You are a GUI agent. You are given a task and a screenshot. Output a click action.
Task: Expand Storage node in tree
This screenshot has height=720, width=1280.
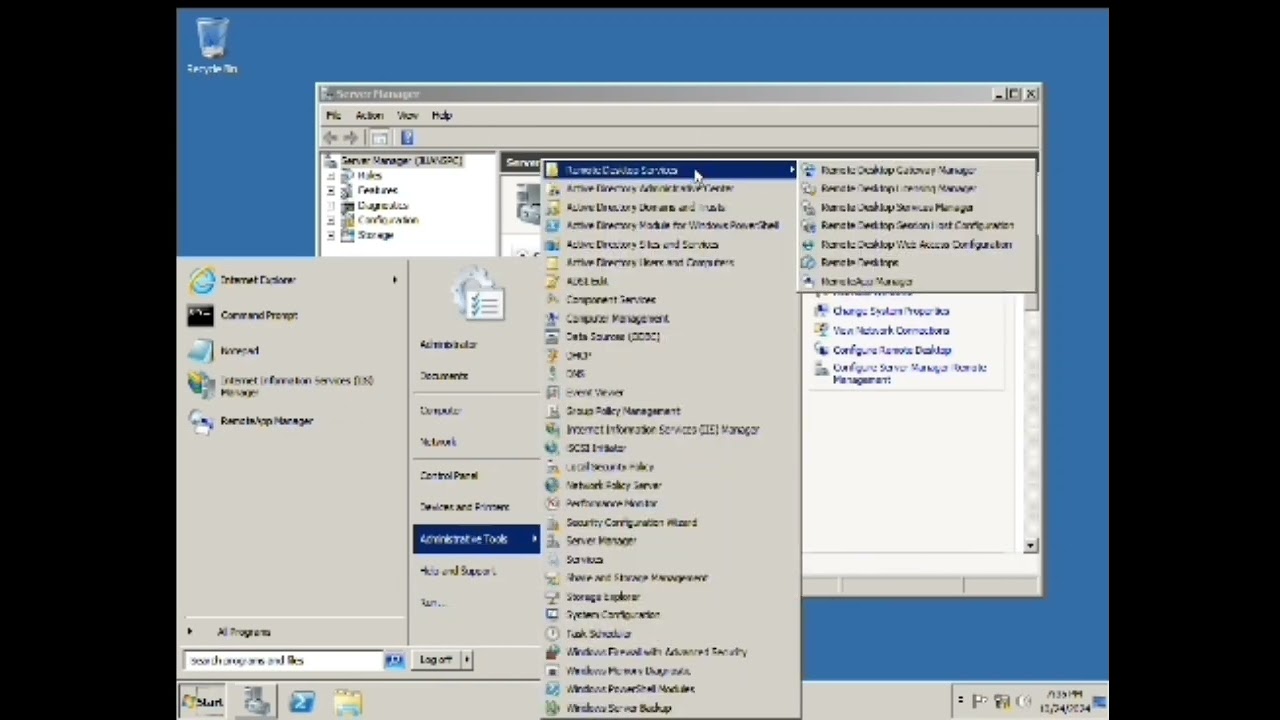coord(331,235)
